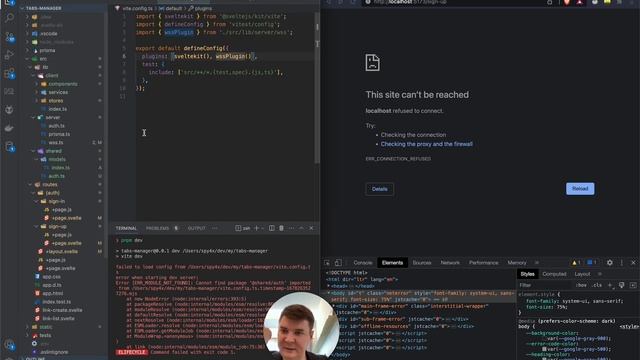Open the Memory tab in DevTools
Screen dimensions: 640x360
[517, 263]
